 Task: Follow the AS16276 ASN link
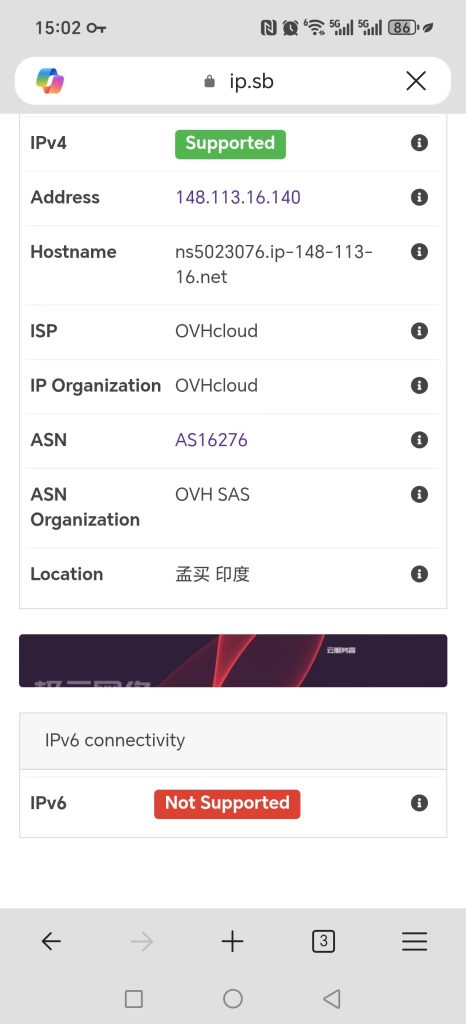[x=211, y=440]
